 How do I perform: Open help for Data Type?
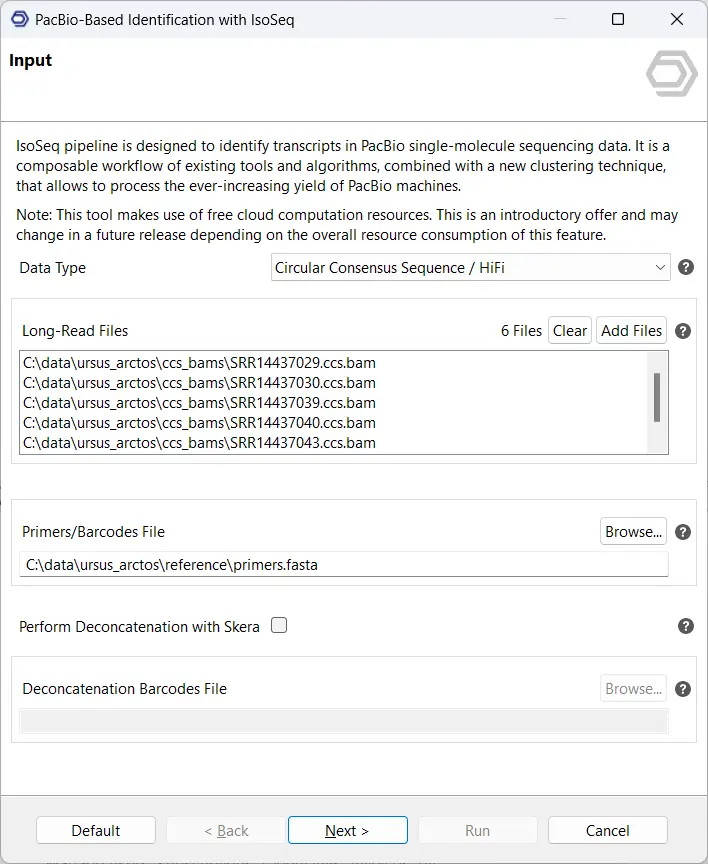point(685,267)
